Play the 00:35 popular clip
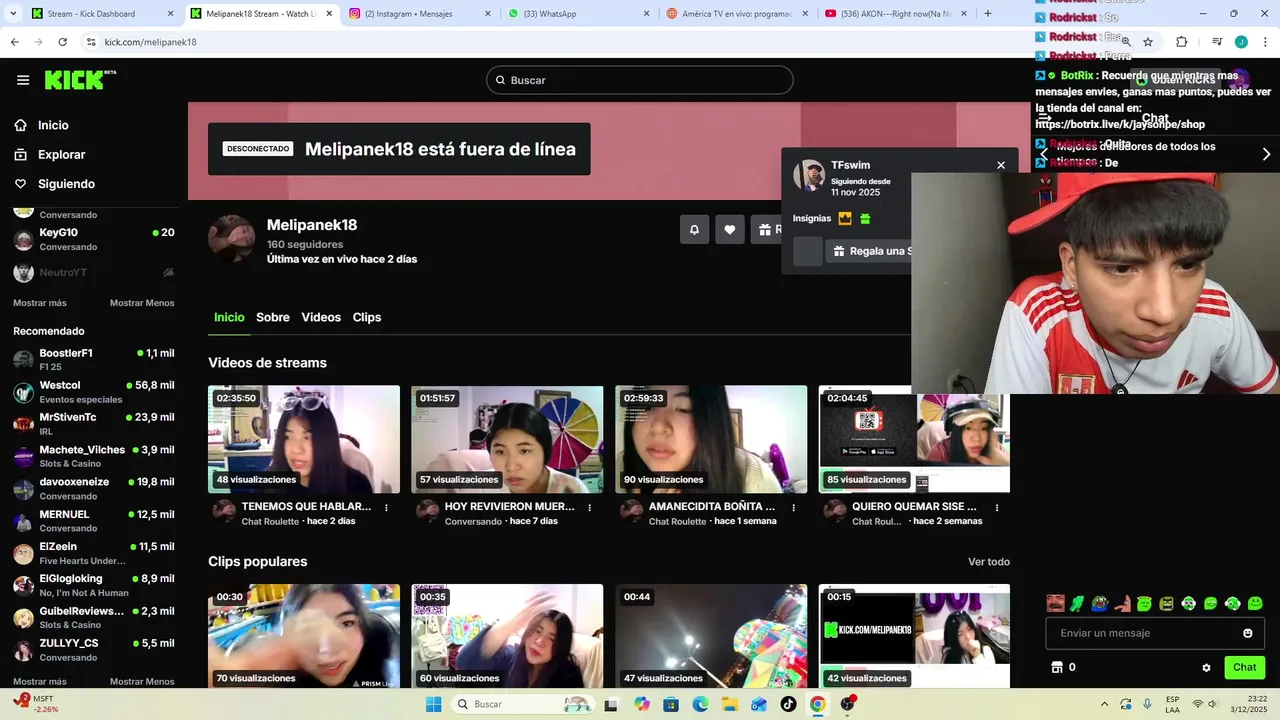 coord(507,636)
